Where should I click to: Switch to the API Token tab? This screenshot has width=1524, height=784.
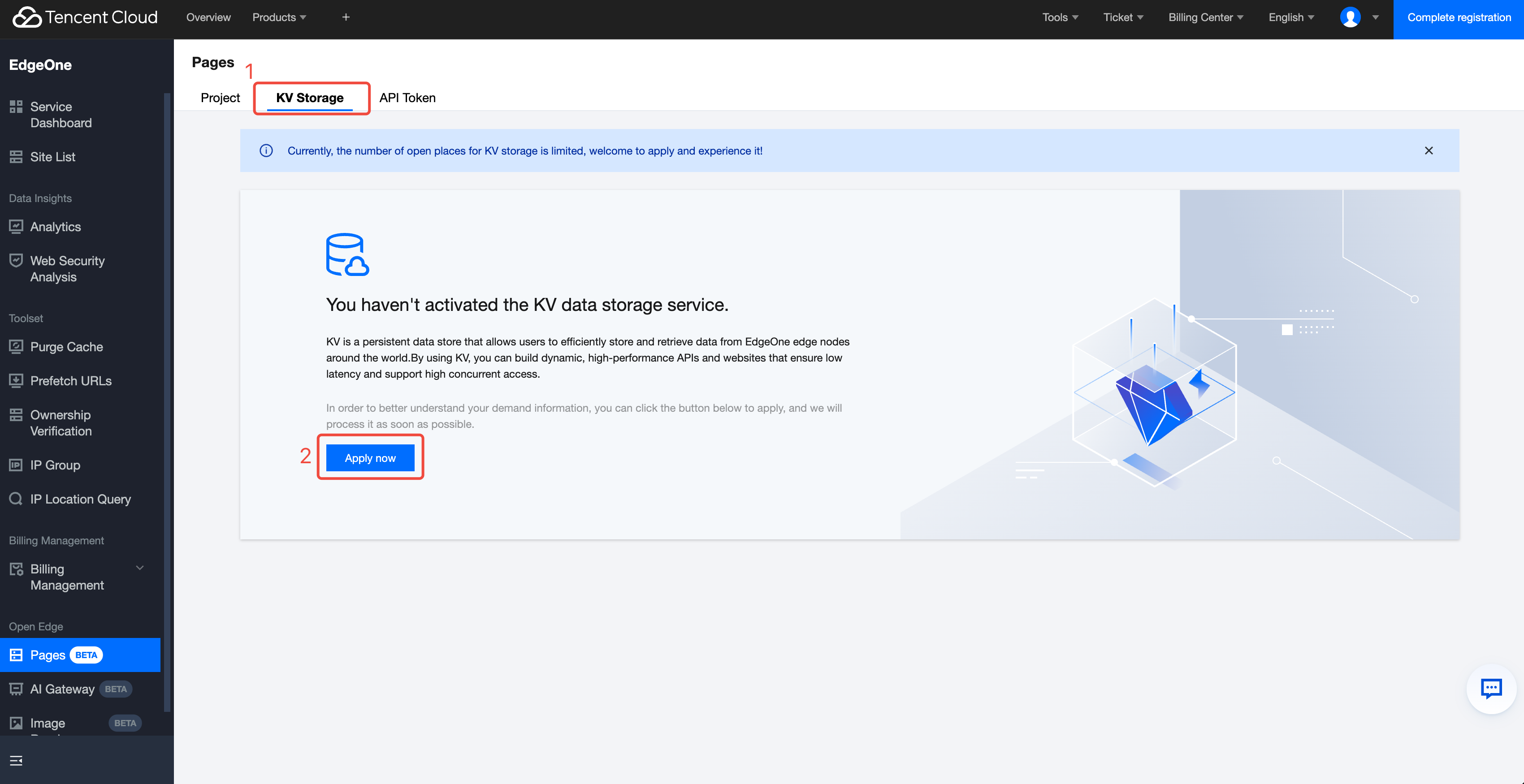pos(407,98)
